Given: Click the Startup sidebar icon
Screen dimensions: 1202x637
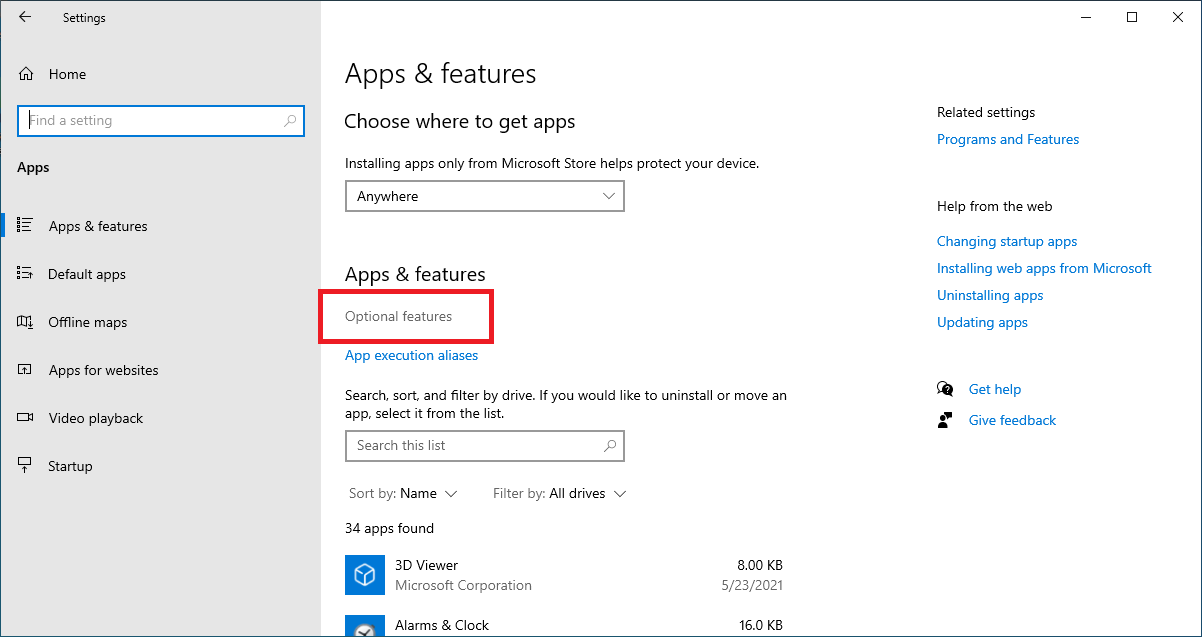Looking at the screenshot, I should click(26, 466).
